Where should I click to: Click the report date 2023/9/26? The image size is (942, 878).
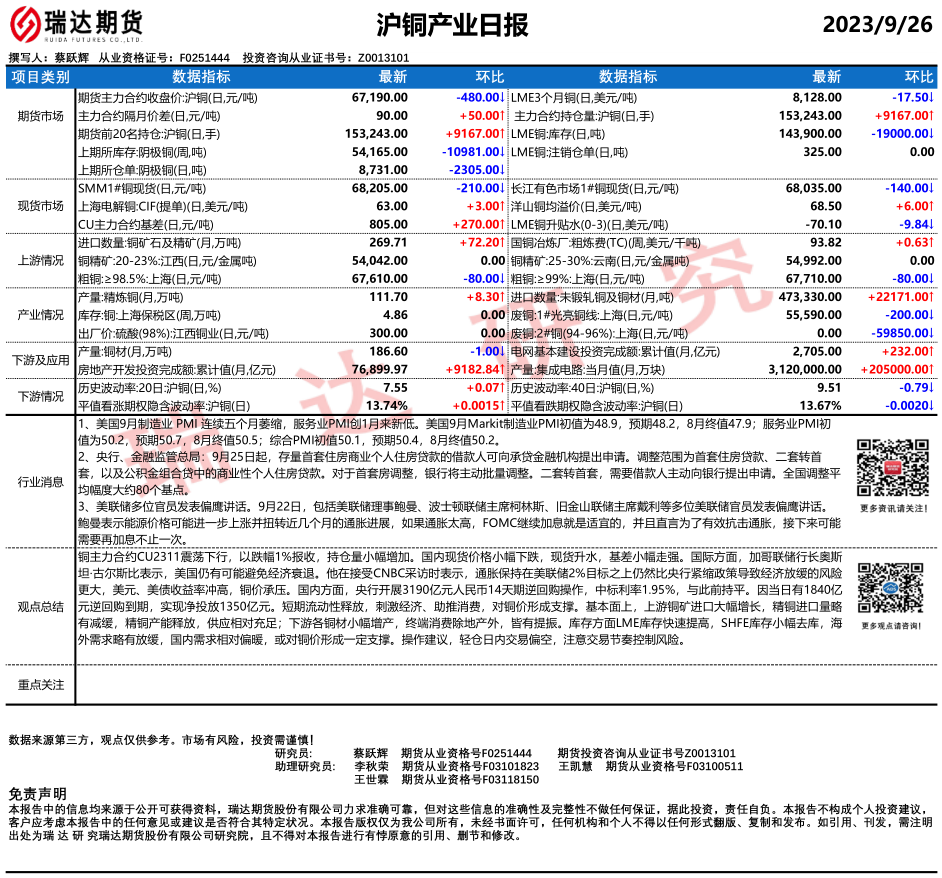pyautogui.click(x=876, y=22)
